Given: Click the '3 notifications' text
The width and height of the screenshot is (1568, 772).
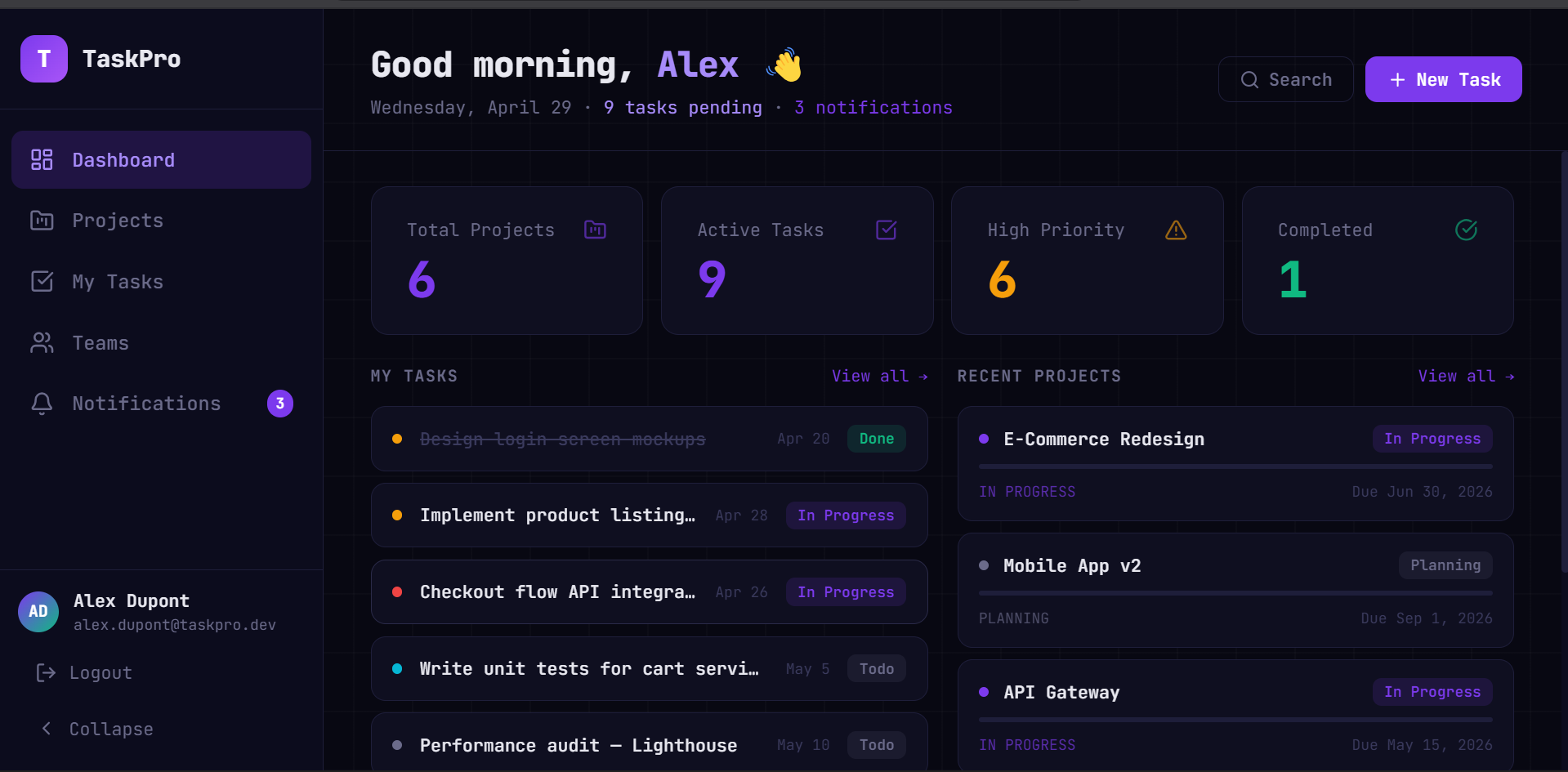Looking at the screenshot, I should 873,108.
